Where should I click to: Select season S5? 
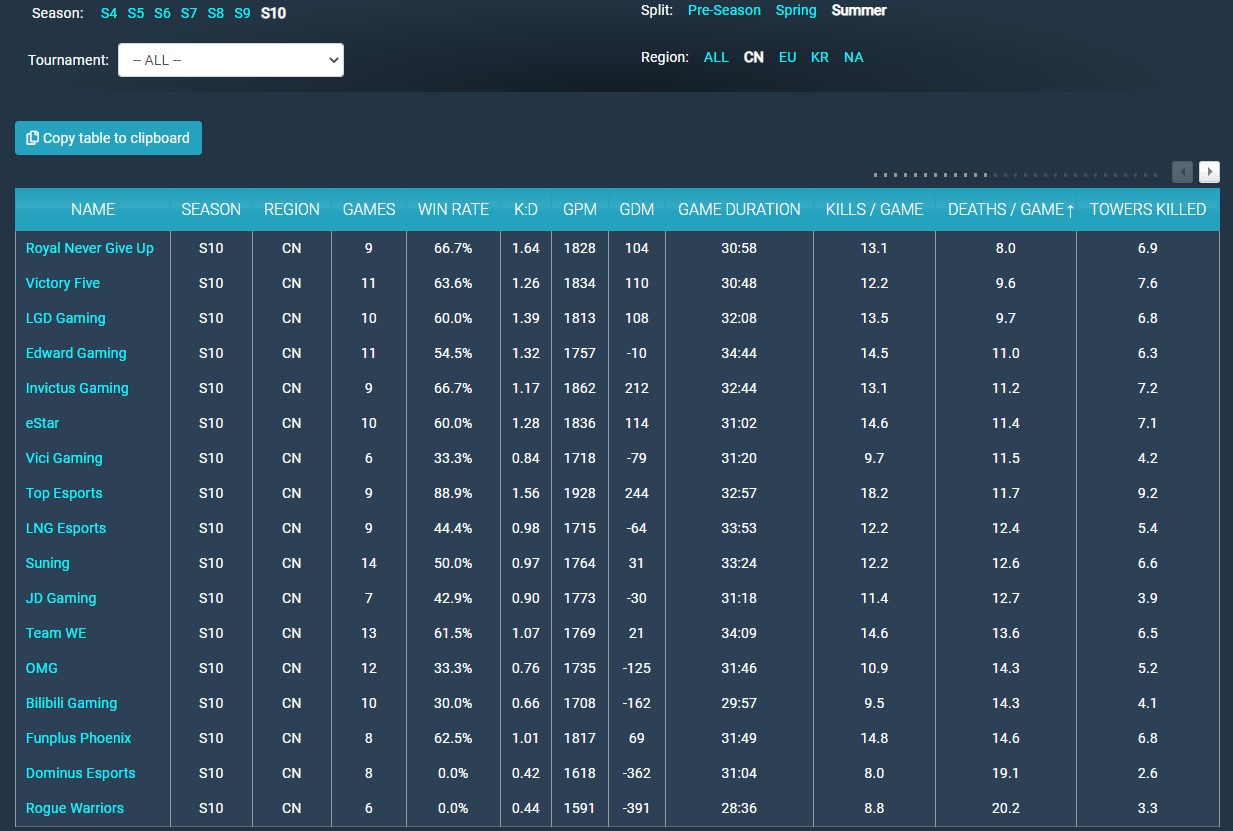point(136,13)
